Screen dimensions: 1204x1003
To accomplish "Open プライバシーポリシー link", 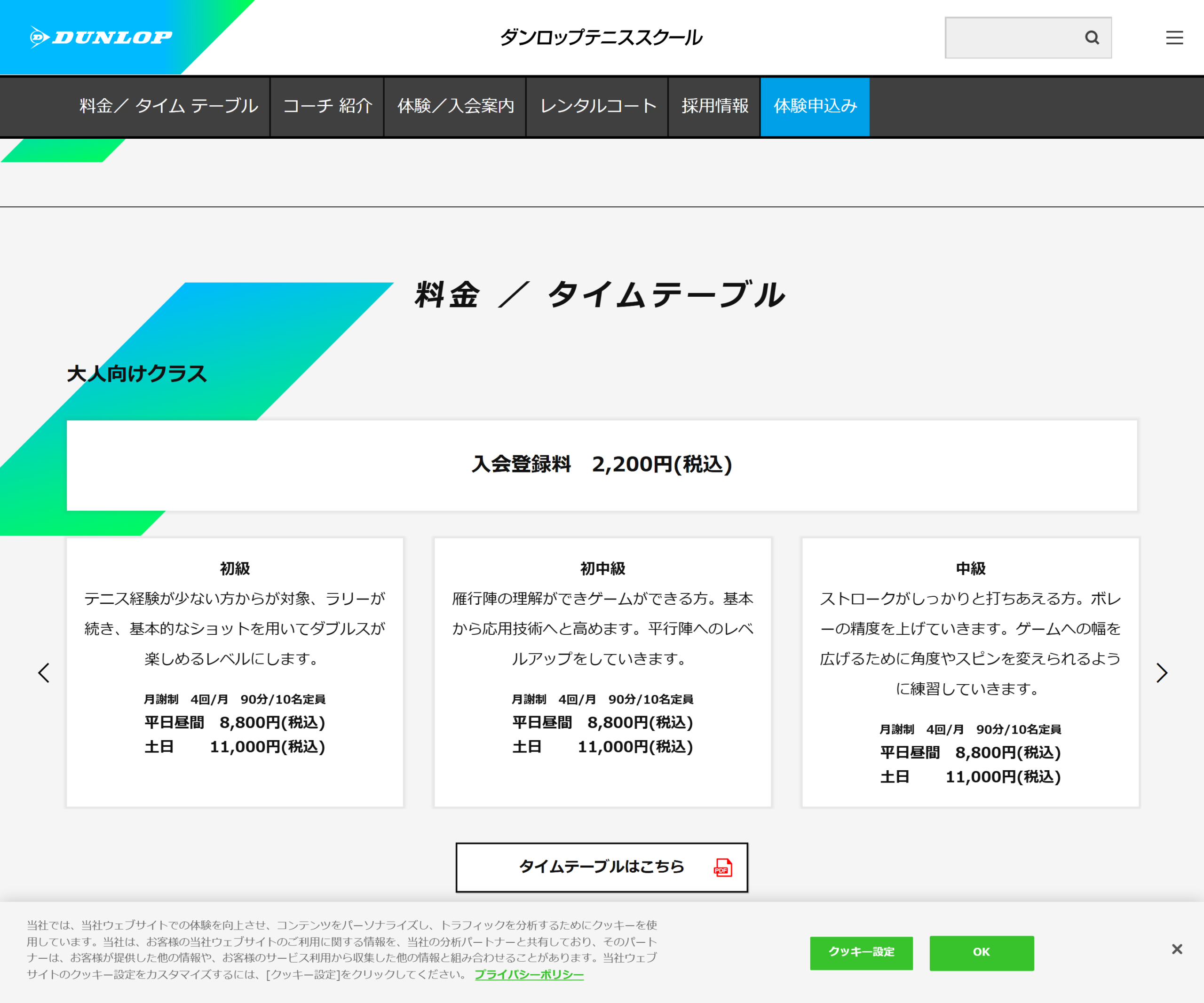I will pyautogui.click(x=529, y=974).
